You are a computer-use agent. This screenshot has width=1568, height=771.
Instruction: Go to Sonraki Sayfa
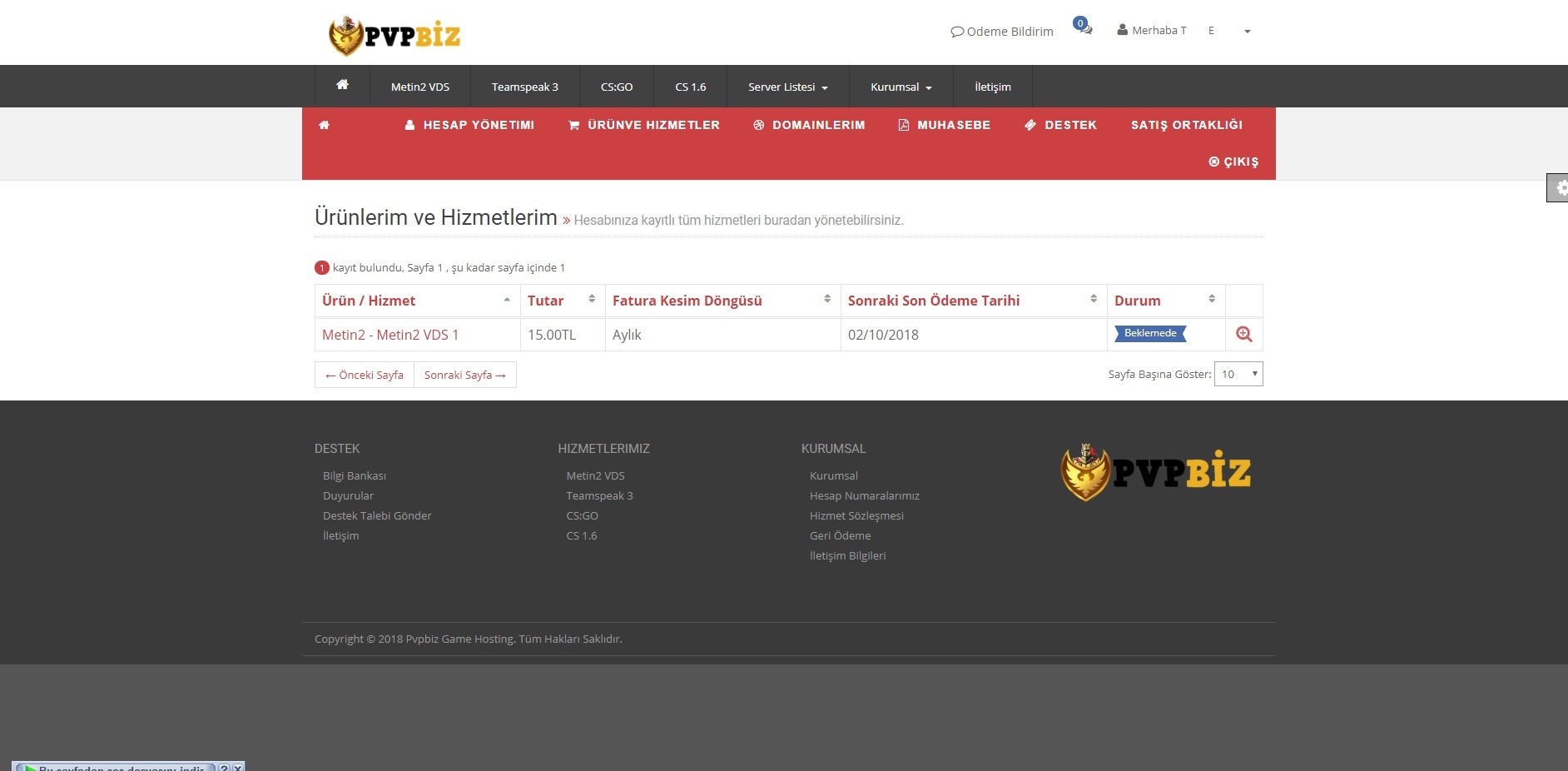click(x=465, y=375)
